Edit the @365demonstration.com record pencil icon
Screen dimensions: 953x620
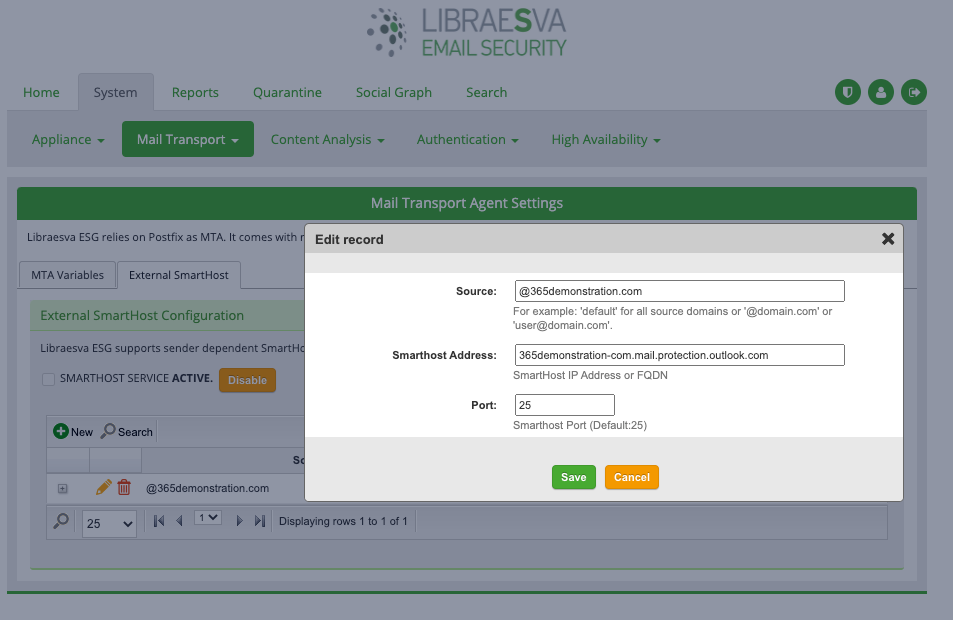click(103, 487)
